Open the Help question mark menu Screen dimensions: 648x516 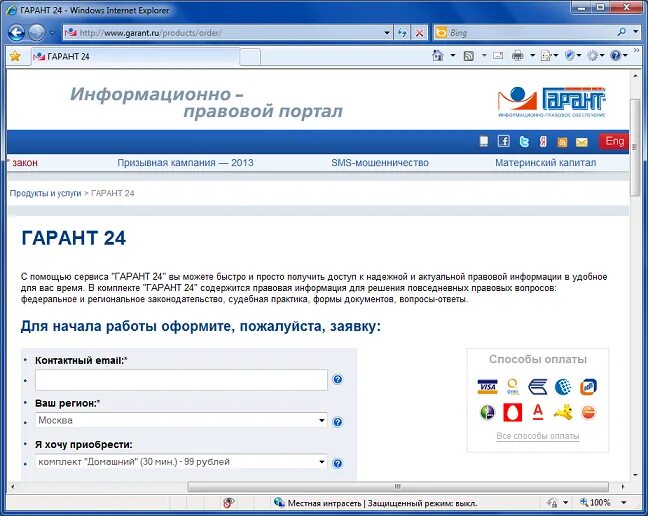coord(618,55)
